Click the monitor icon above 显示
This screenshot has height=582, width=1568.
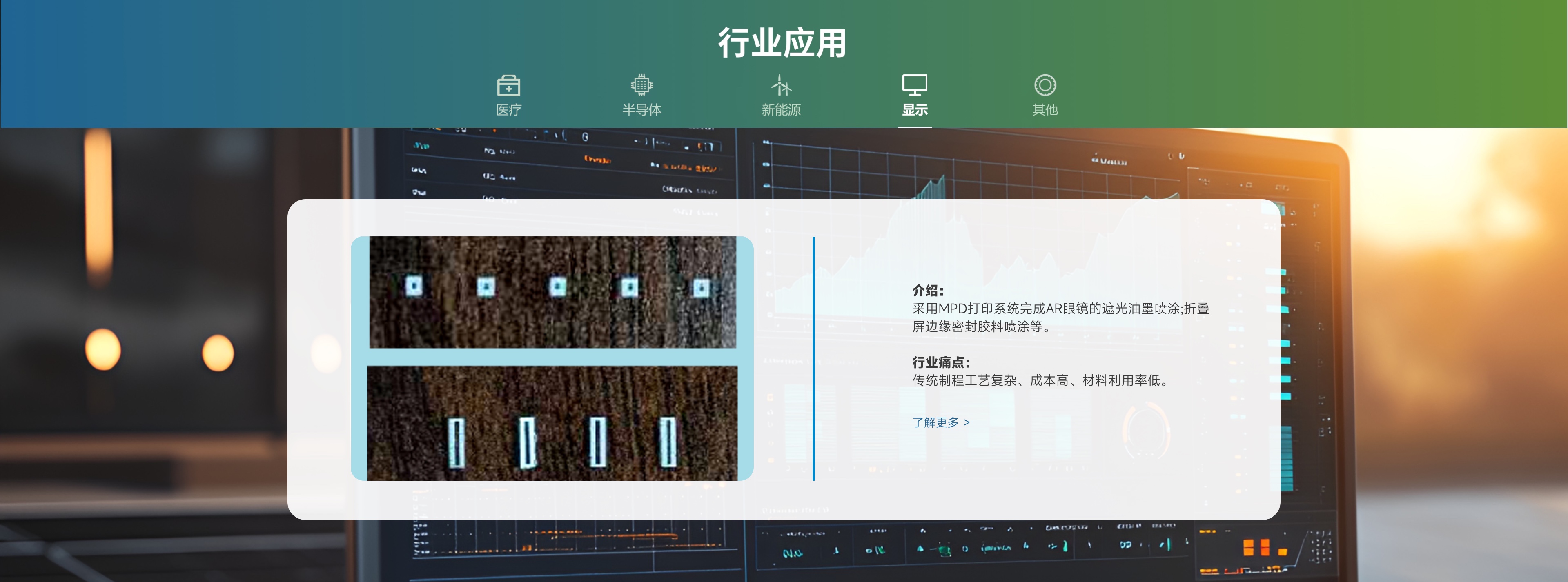point(914,85)
